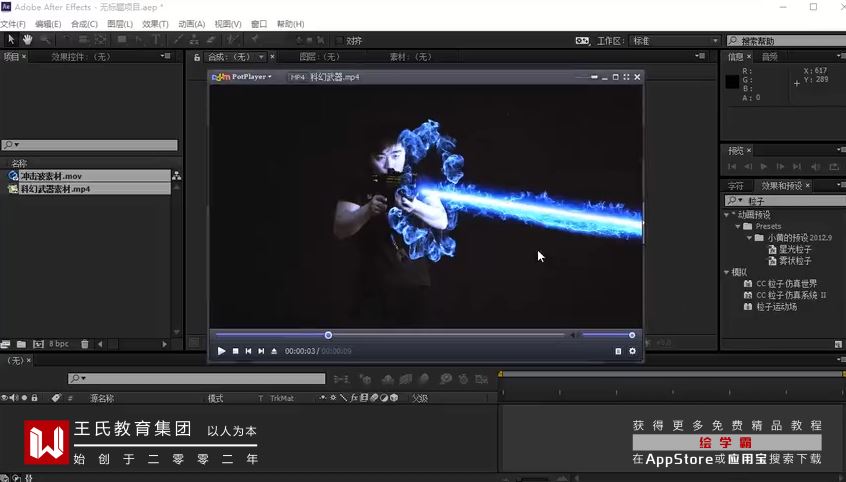Image resolution: width=846 pixels, height=482 pixels.
Task: Toggle PotPlayer fullscreen icon in title bar
Action: (x=626, y=77)
